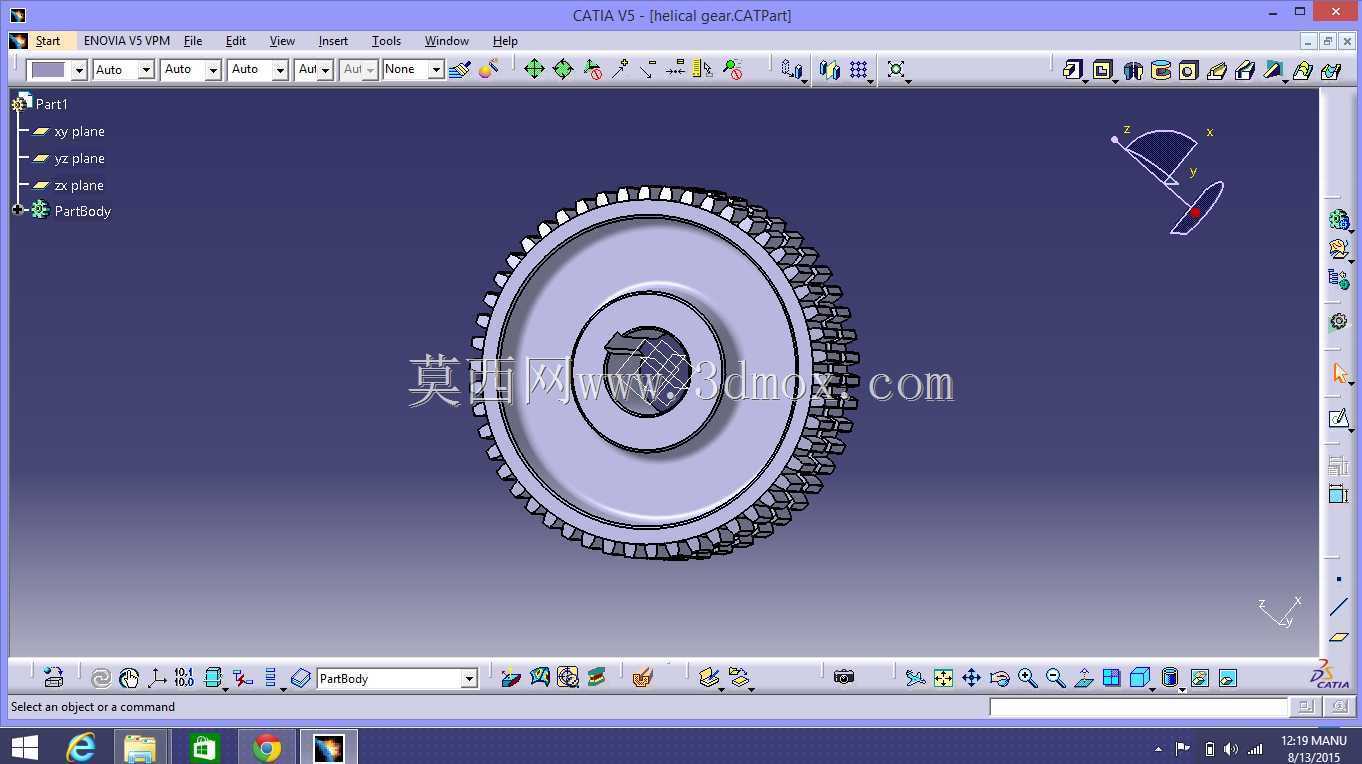The width and height of the screenshot is (1362, 764).
Task: Click the Plane tool in right toolbar
Action: pyautogui.click(x=1338, y=636)
